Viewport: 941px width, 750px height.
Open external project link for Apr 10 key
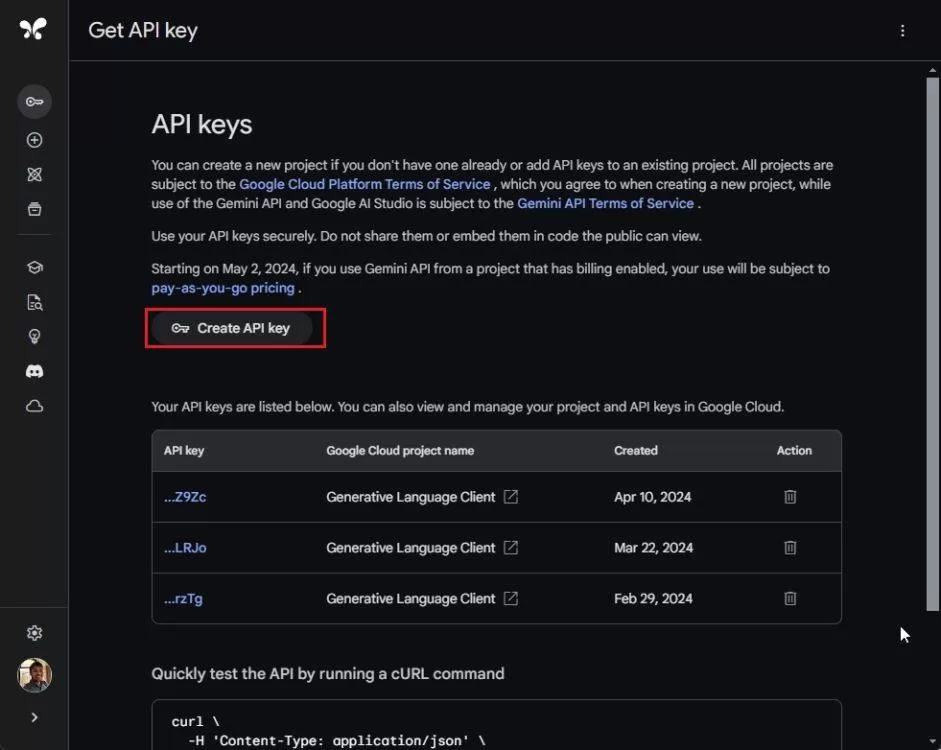pos(511,497)
